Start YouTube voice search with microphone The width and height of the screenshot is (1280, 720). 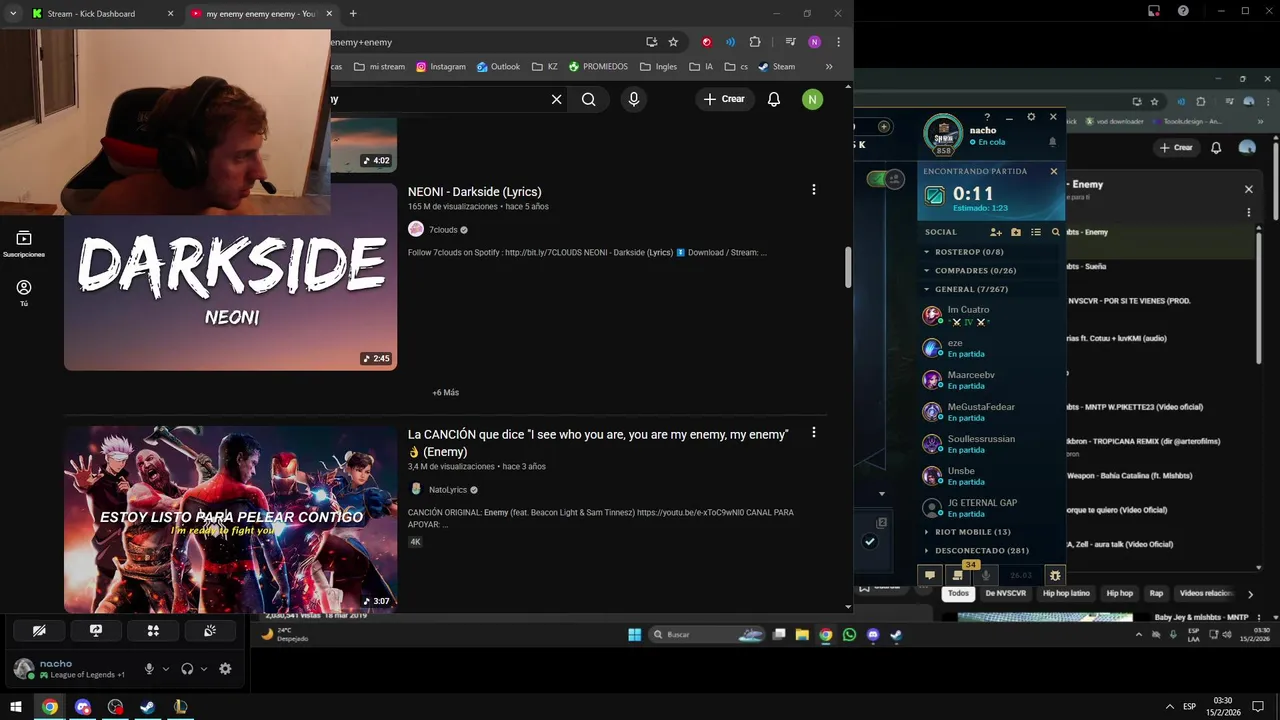point(633,99)
